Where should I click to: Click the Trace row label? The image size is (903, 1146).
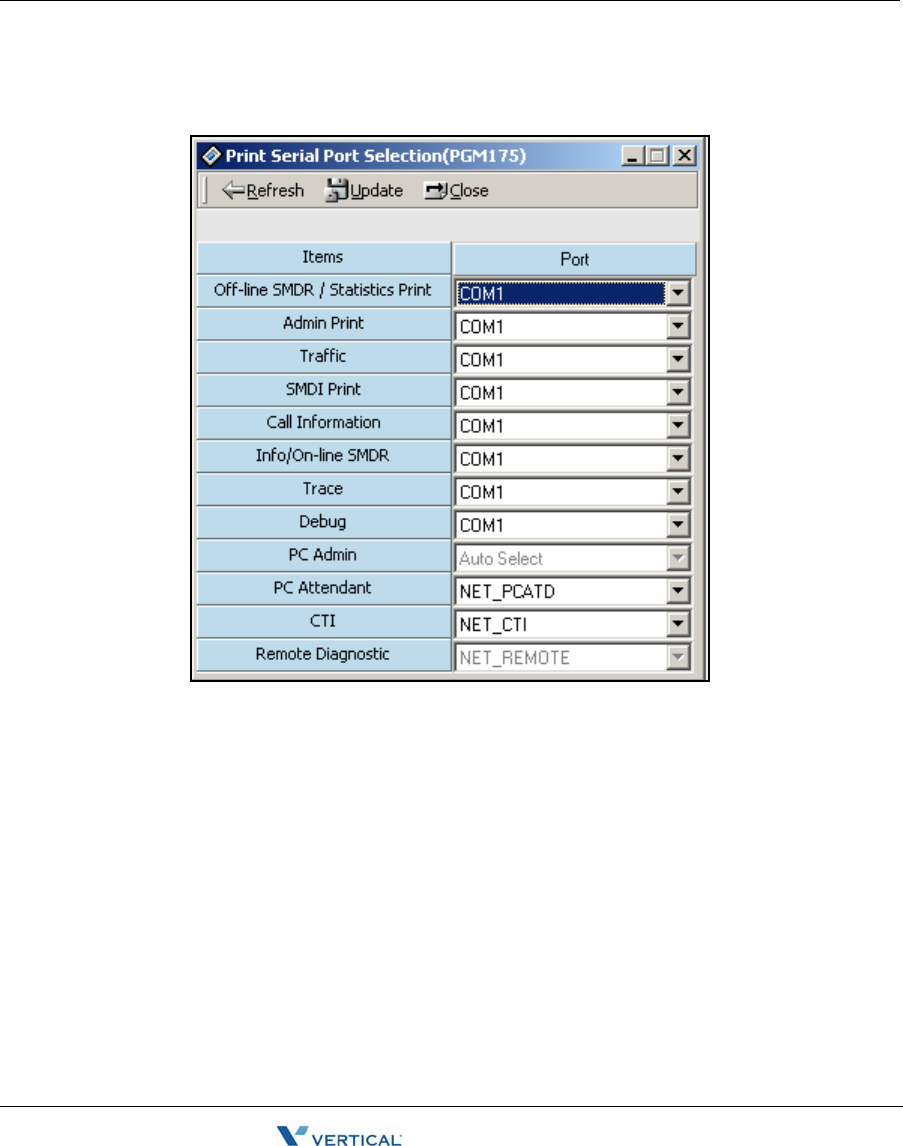click(324, 488)
